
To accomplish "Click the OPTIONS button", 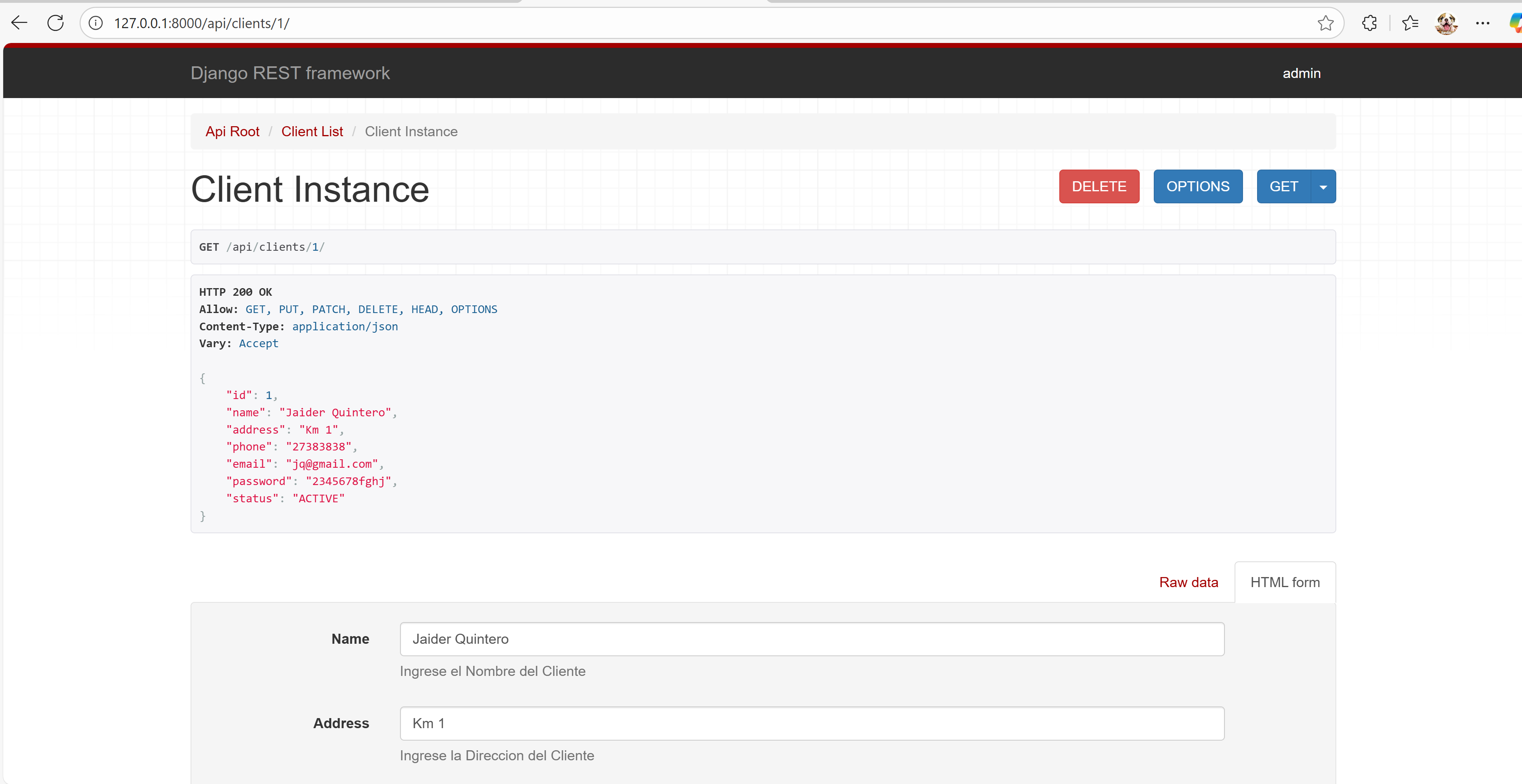I will (x=1197, y=187).
